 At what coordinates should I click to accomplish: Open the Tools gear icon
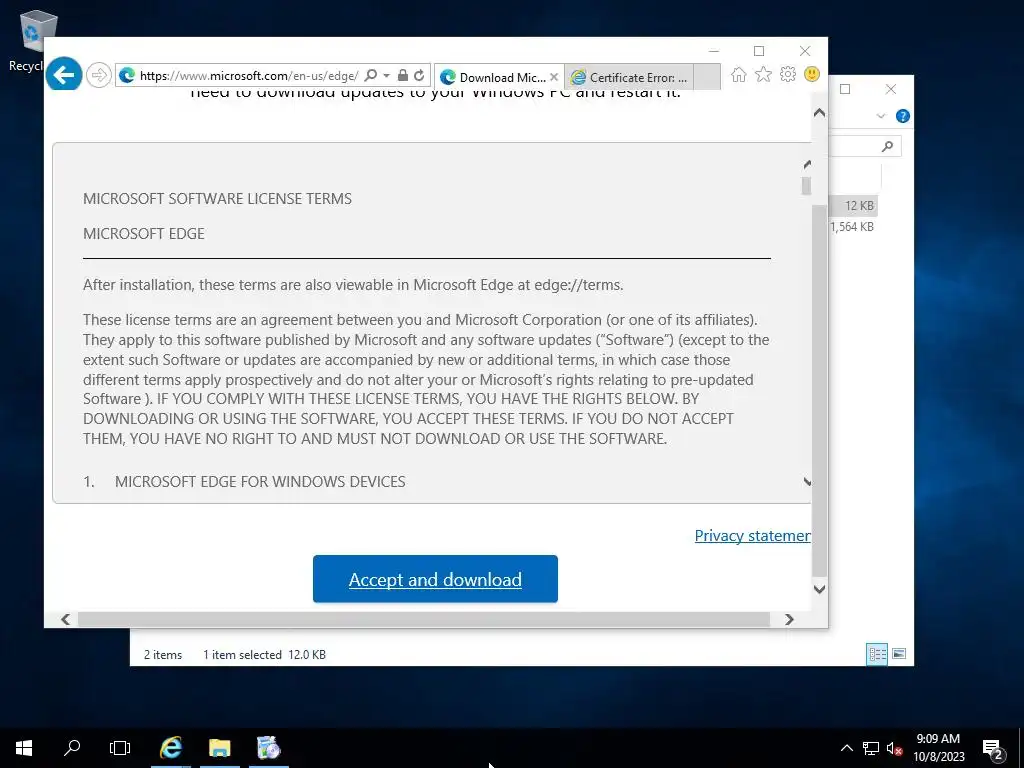coord(788,74)
